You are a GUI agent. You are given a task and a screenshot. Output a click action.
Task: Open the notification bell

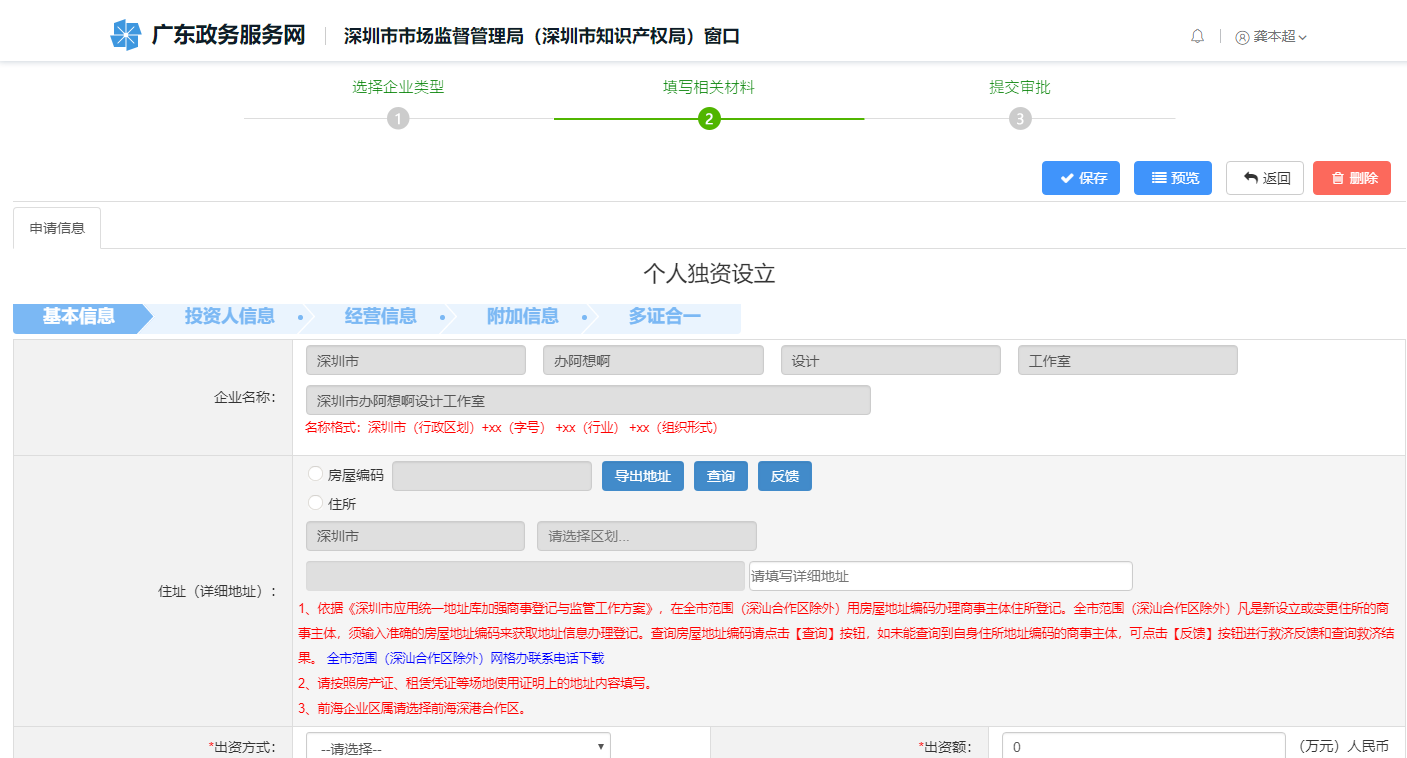pyautogui.click(x=1197, y=36)
